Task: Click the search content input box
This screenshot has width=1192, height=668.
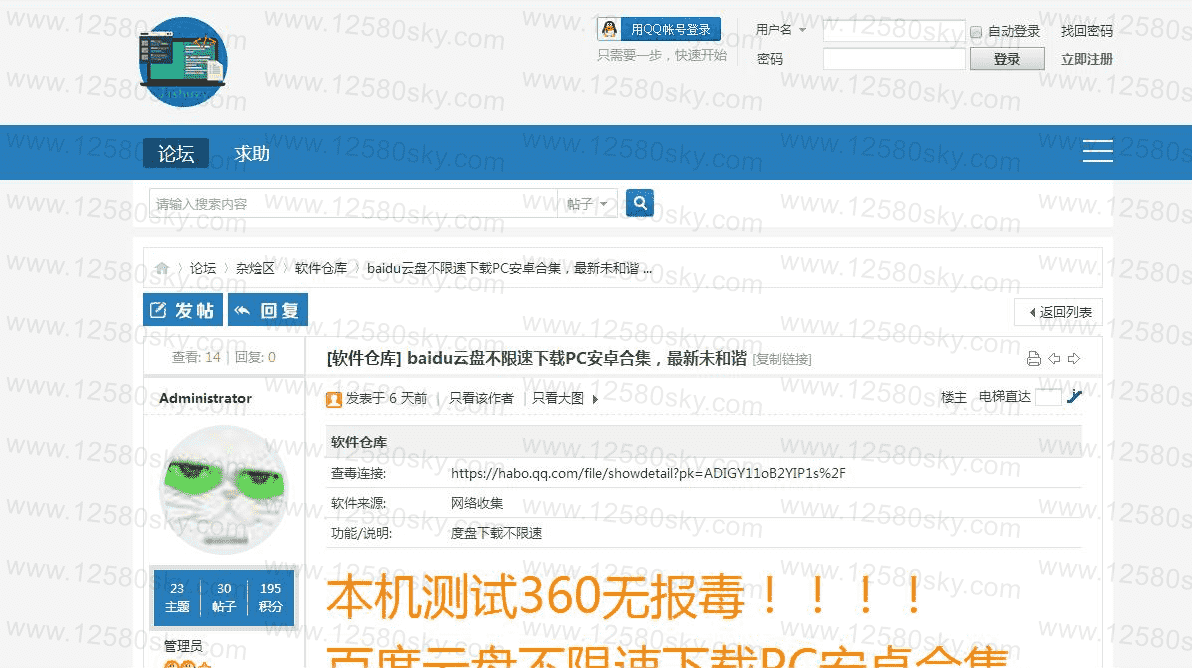Action: click(x=353, y=204)
